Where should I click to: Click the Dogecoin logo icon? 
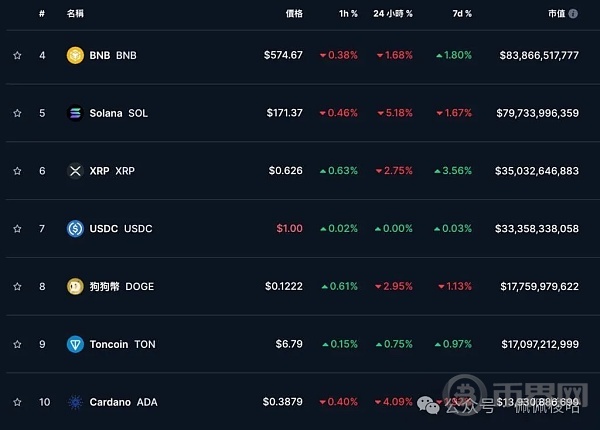[74, 286]
